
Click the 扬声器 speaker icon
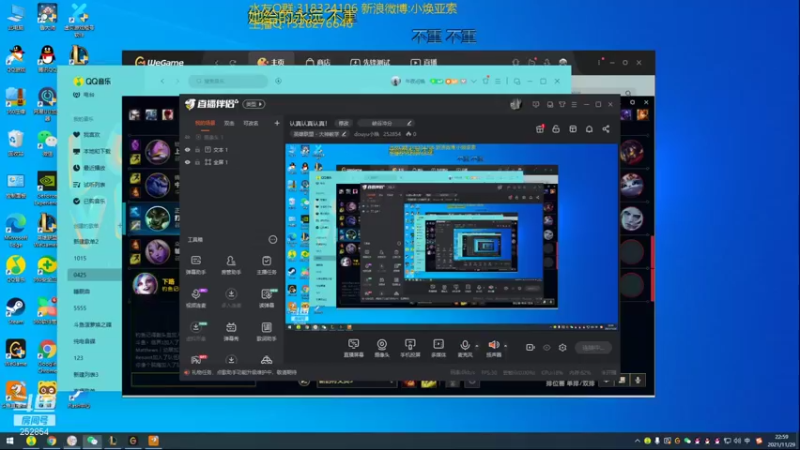pos(493,344)
